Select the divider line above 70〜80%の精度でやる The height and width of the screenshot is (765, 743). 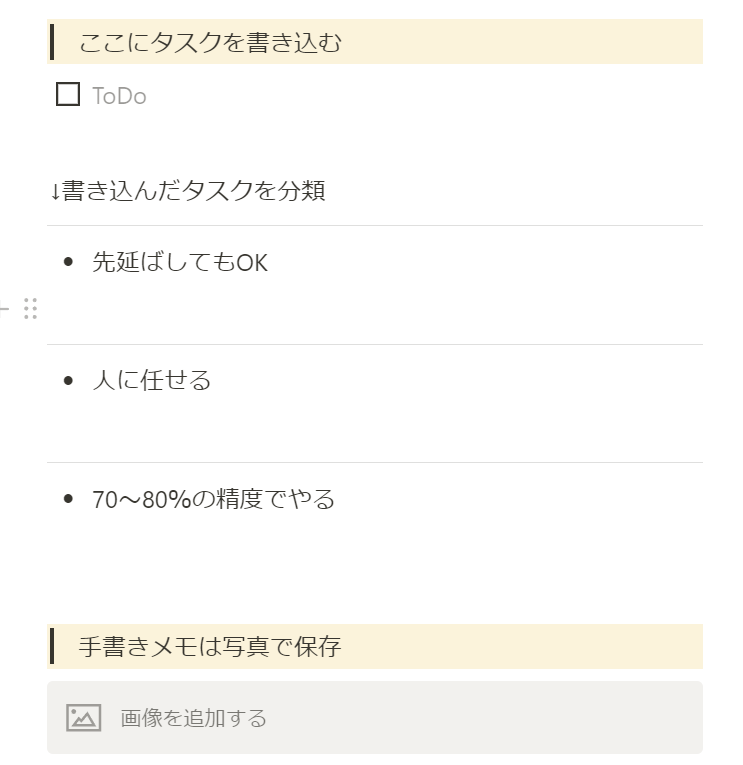[x=375, y=463]
